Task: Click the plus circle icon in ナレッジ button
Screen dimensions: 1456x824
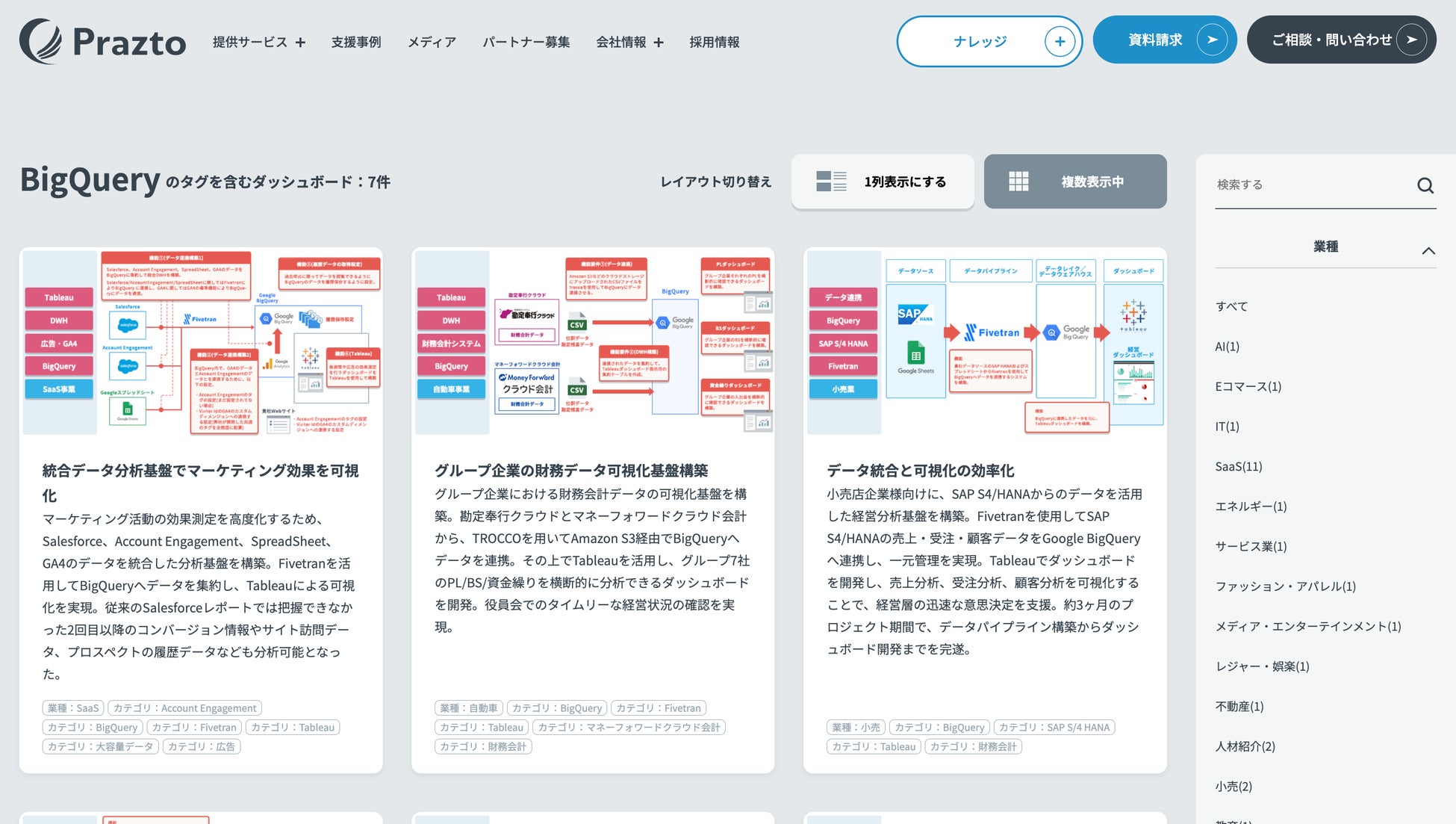Action: pyautogui.click(x=1060, y=41)
